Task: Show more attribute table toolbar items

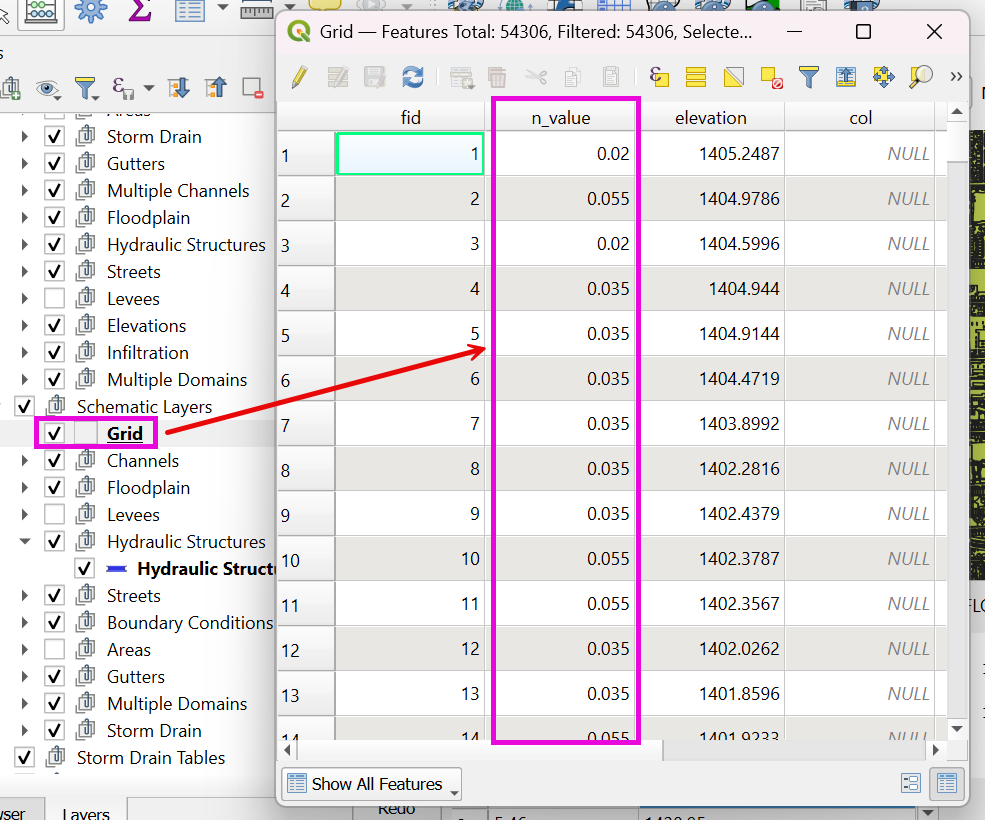Action: pos(955,77)
